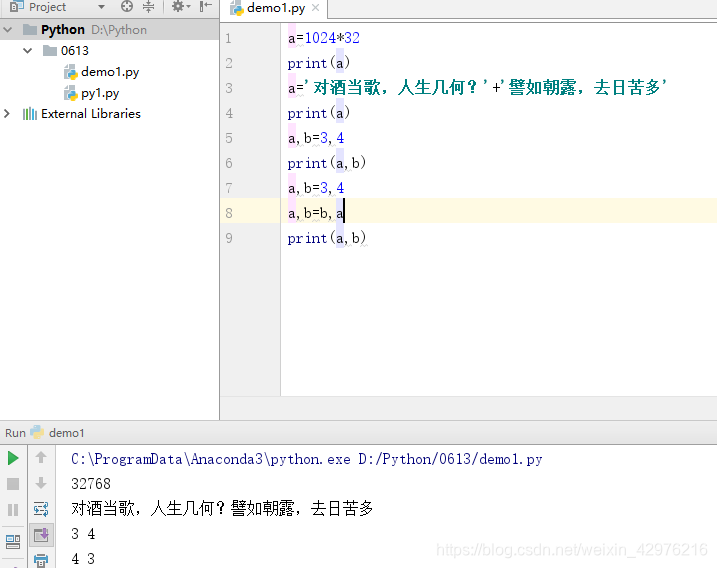Rerun demo1 with green play button
The image size is (717, 568).
pyautogui.click(x=13, y=458)
